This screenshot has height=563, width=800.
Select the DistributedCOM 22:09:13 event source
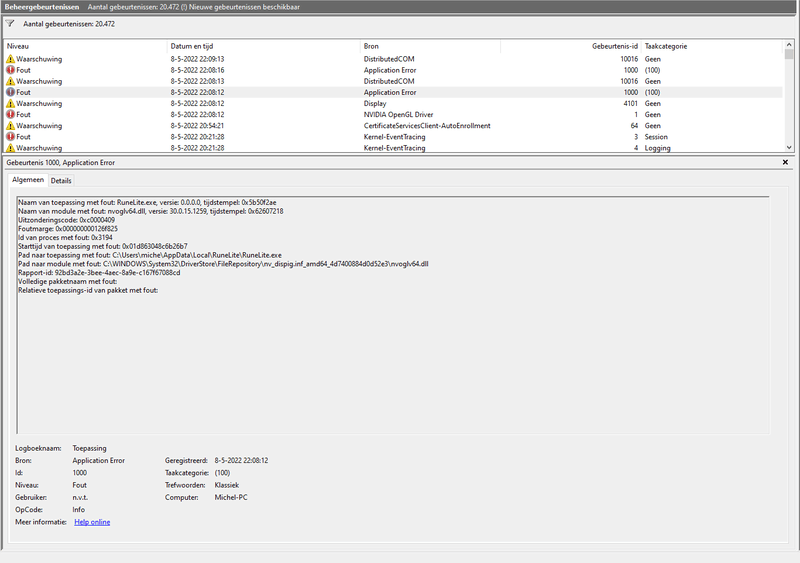389,59
